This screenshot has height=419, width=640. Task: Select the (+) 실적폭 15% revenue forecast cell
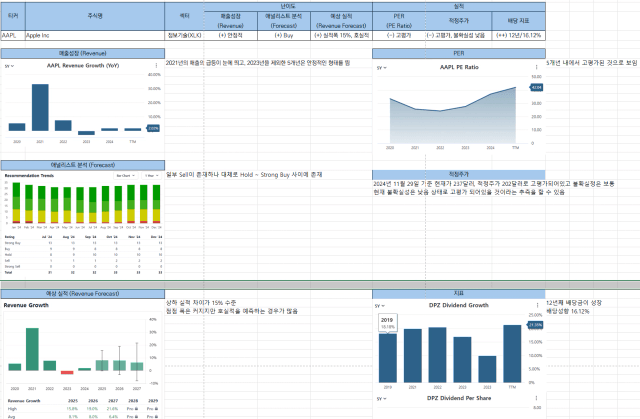tap(341, 35)
